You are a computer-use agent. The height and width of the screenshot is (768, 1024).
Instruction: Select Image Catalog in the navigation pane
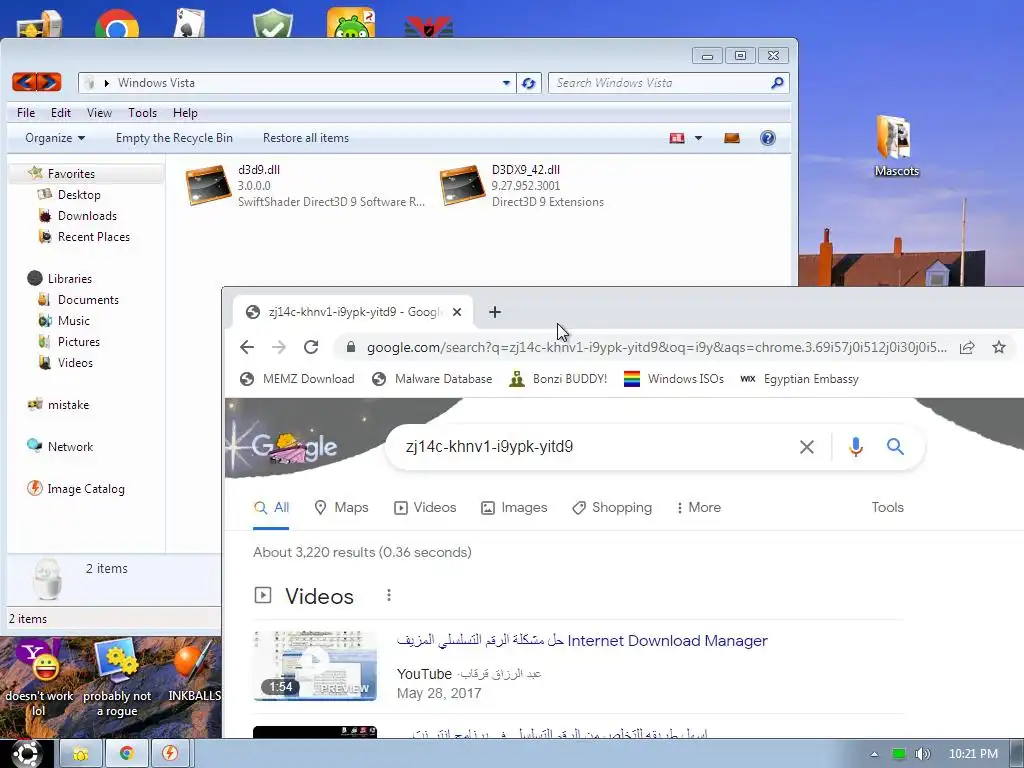pos(86,488)
